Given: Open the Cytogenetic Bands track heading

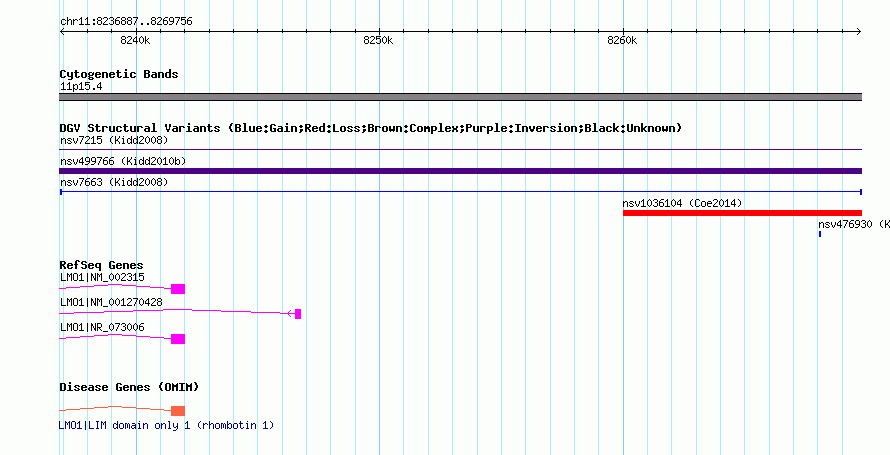Looking at the screenshot, I should [119, 74].
